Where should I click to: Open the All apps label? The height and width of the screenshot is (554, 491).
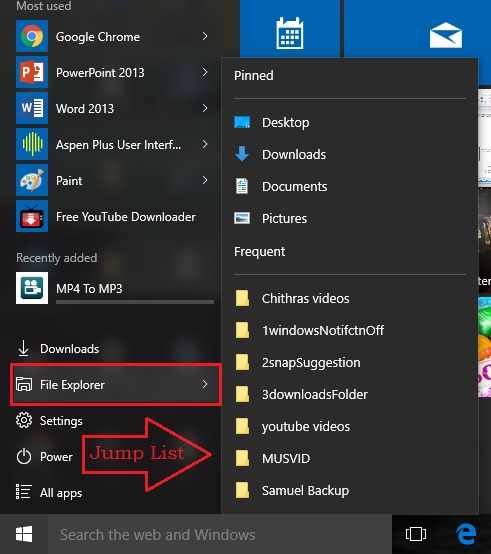pyautogui.click(x=61, y=493)
